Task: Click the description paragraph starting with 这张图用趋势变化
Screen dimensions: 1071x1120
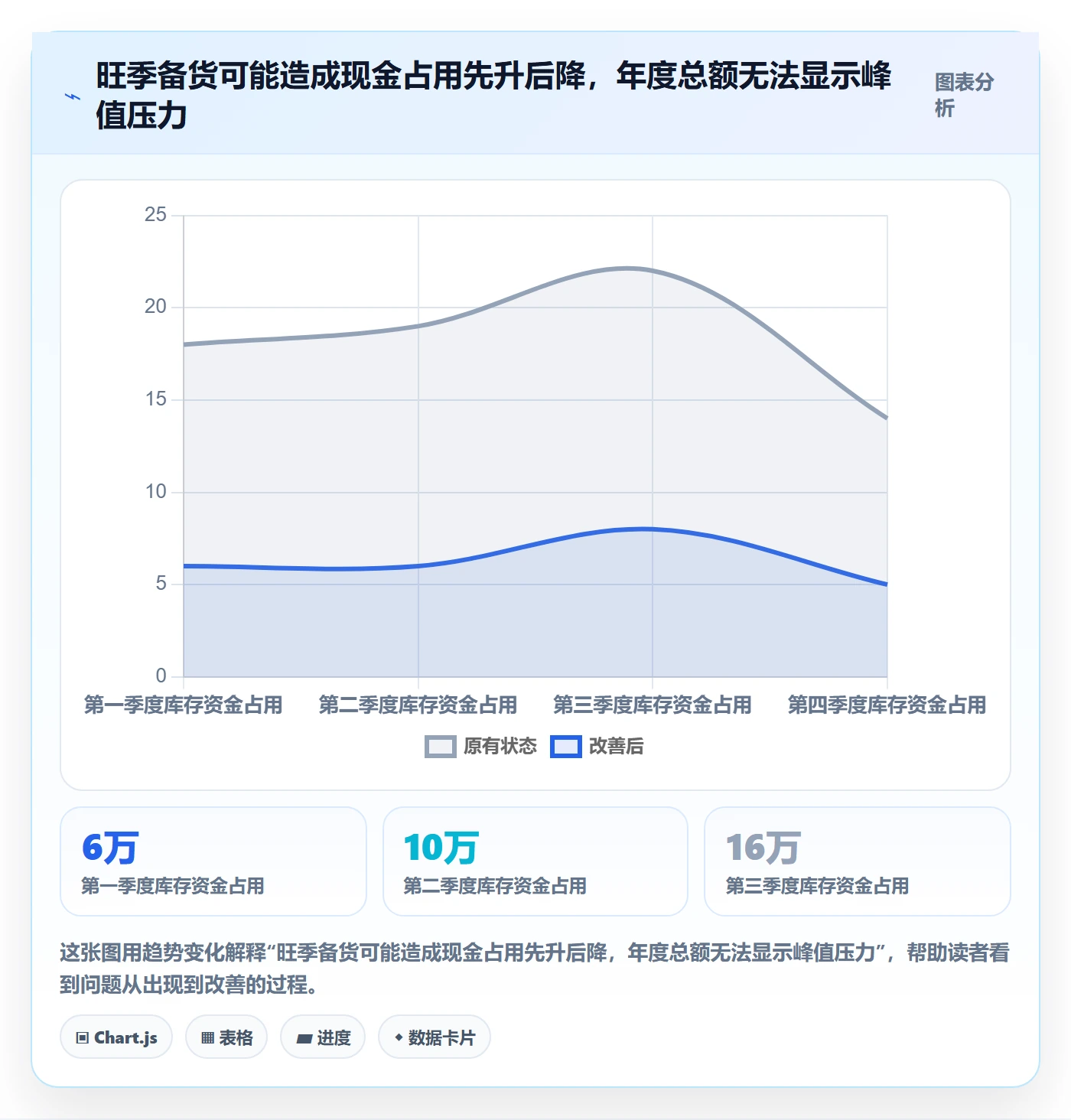Action: pyautogui.click(x=535, y=969)
